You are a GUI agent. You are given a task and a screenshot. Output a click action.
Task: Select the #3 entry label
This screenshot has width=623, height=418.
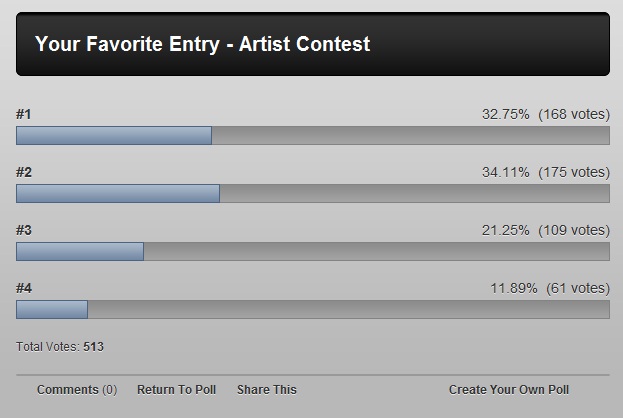24,230
